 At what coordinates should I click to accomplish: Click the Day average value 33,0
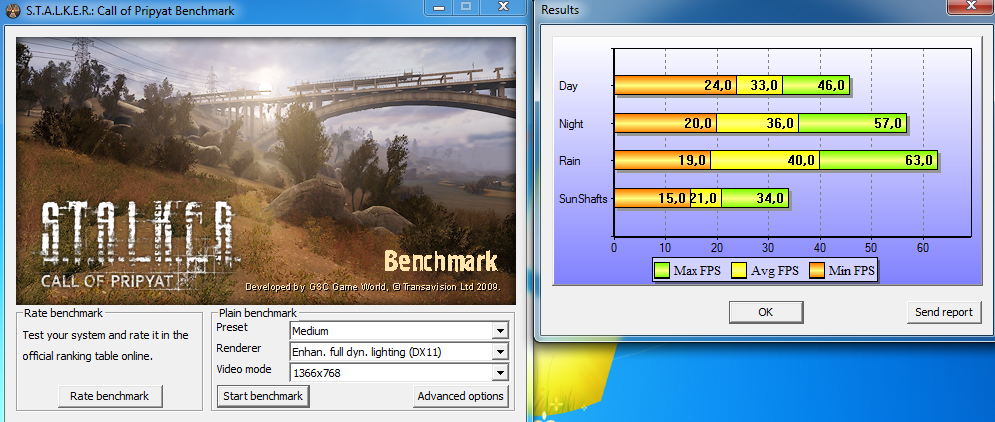pyautogui.click(x=764, y=86)
